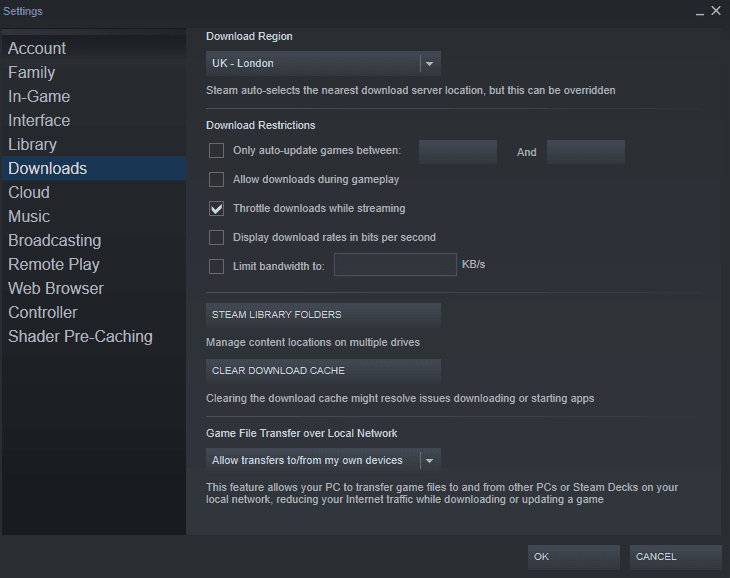Click the auto-update start time field
Viewport: 730px width, 578px height.
(x=457, y=152)
